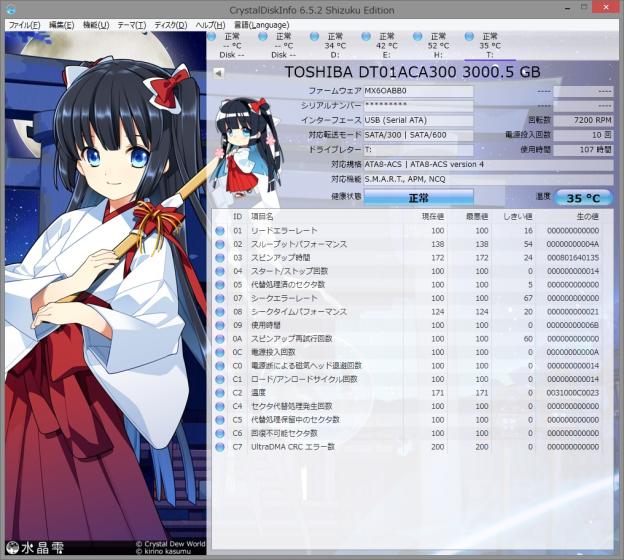
Task: Click the status orb for attribute C1
Action: 220,380
